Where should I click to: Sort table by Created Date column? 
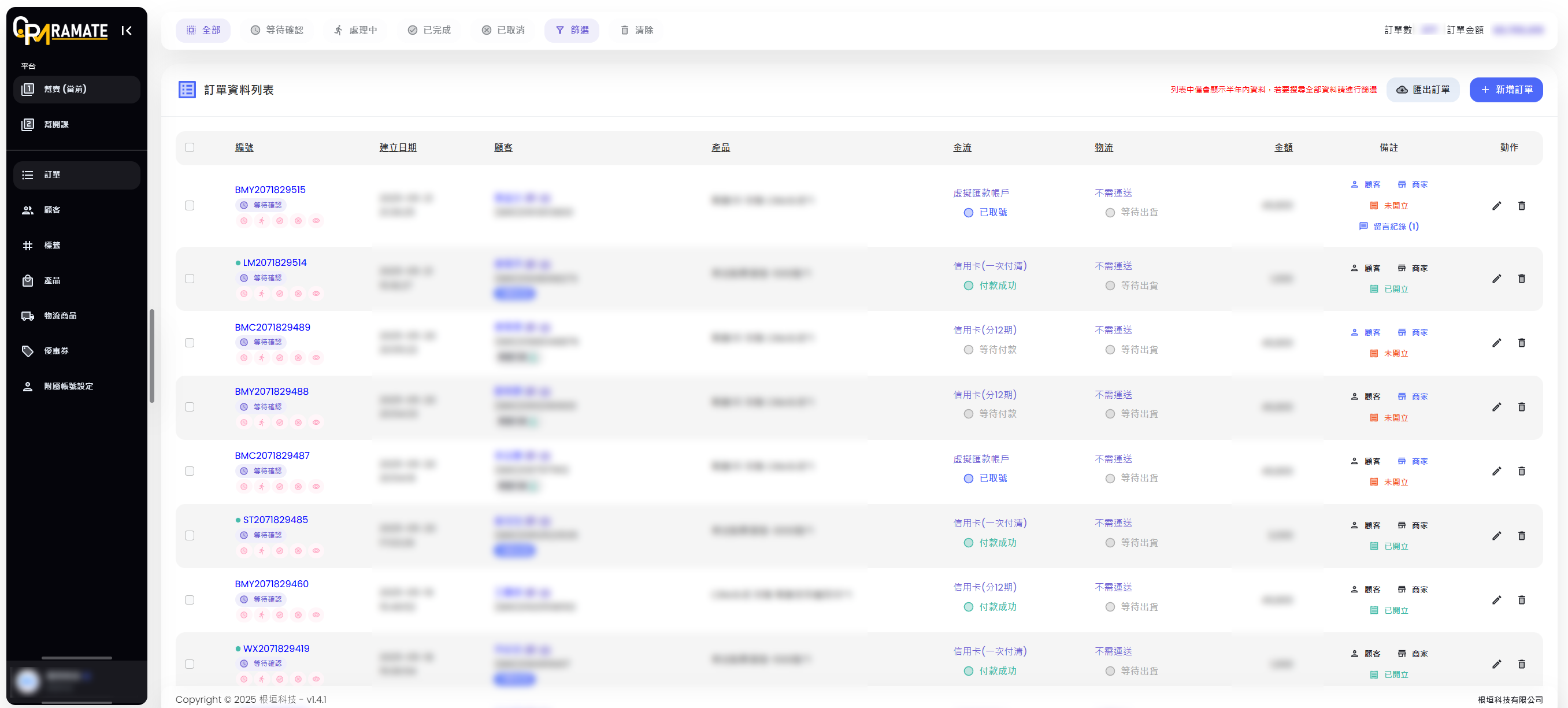[398, 147]
